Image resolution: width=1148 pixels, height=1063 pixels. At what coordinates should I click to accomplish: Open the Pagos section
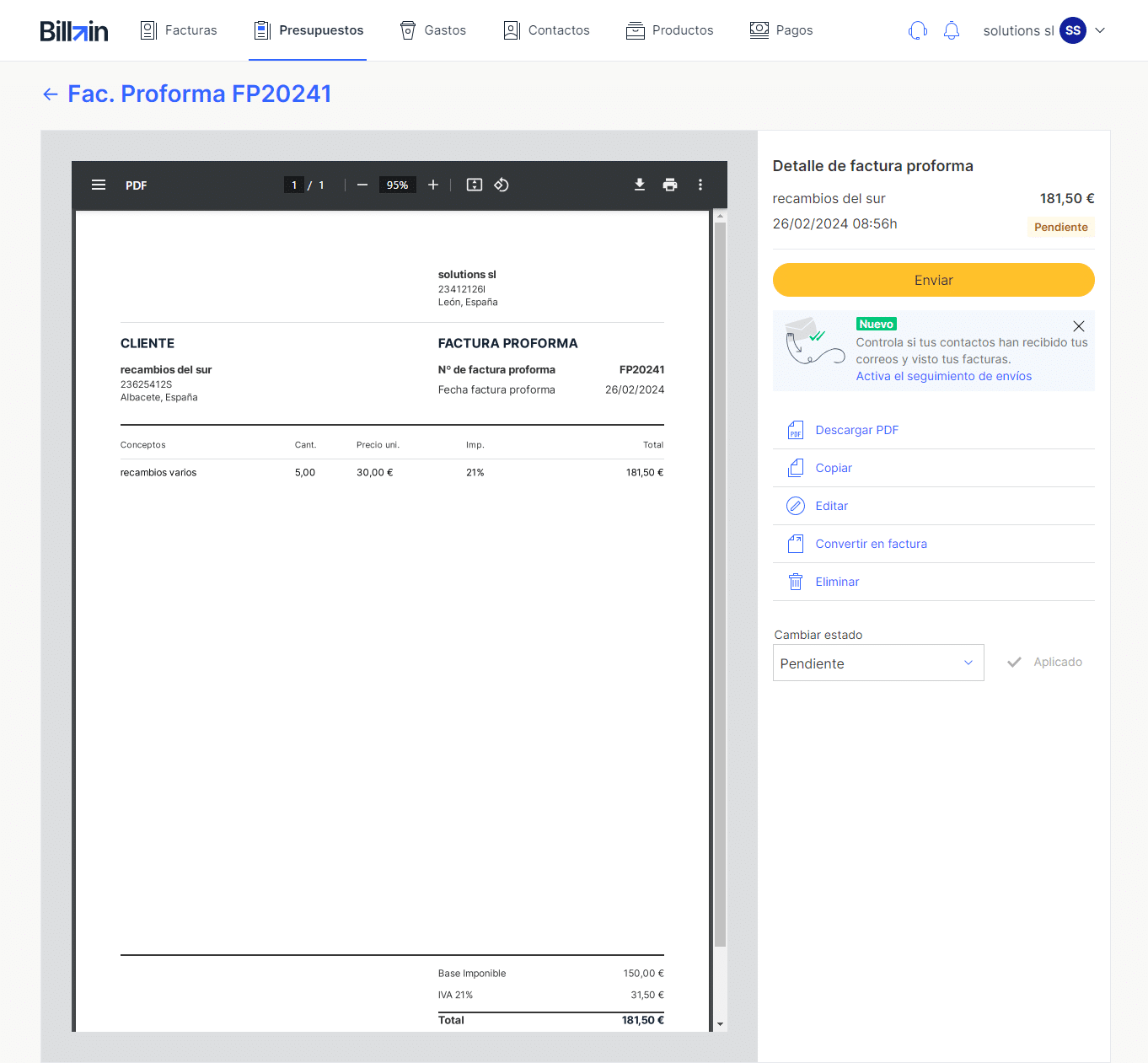[781, 30]
